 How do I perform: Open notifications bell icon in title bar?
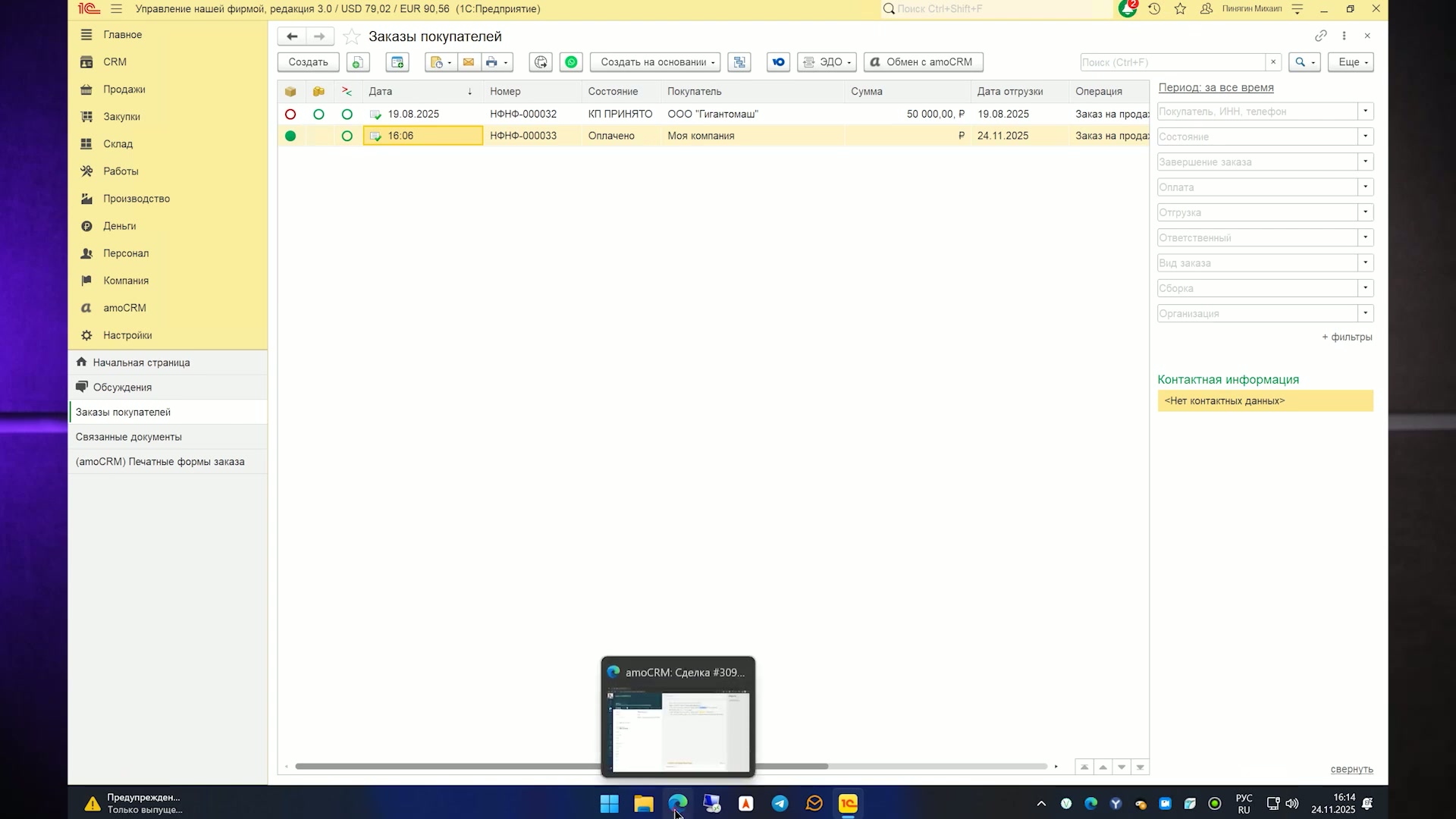pos(1128,9)
